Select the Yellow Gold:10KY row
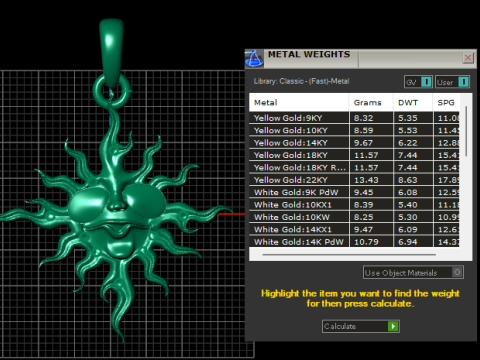The height and width of the screenshot is (360, 480). (x=354, y=130)
